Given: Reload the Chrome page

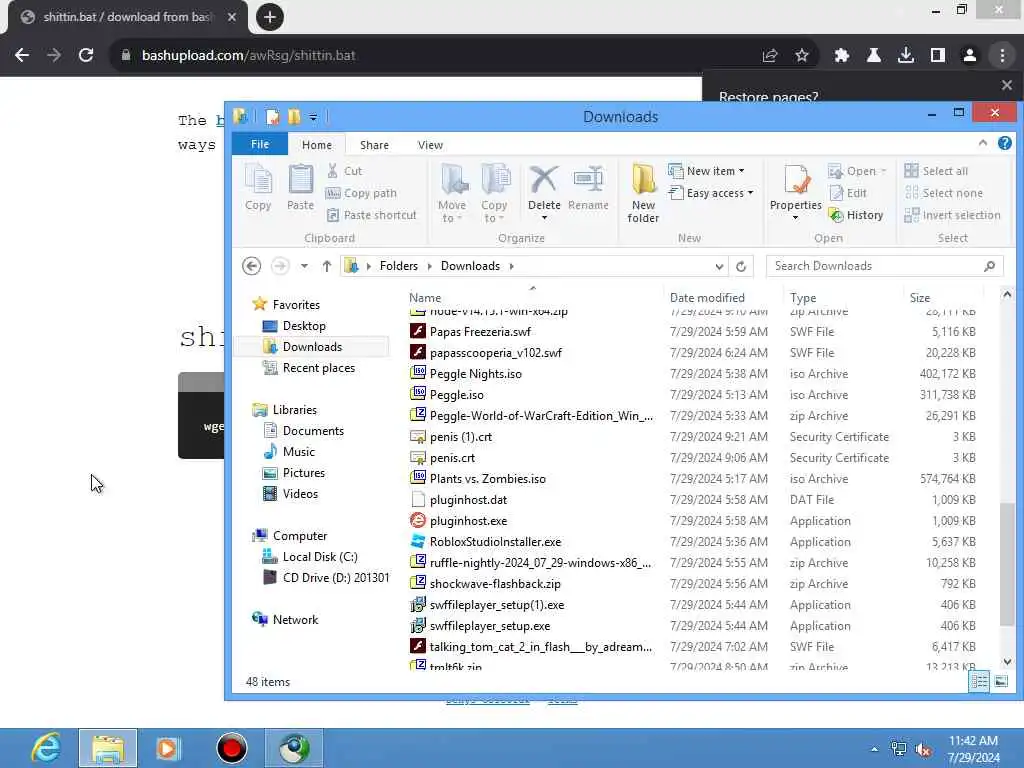Looking at the screenshot, I should point(86,56).
